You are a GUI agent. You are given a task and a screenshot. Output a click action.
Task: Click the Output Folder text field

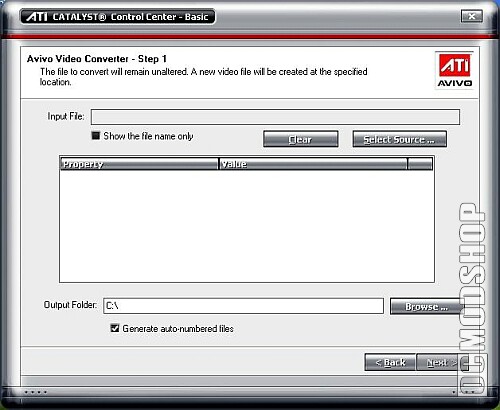pos(243,306)
